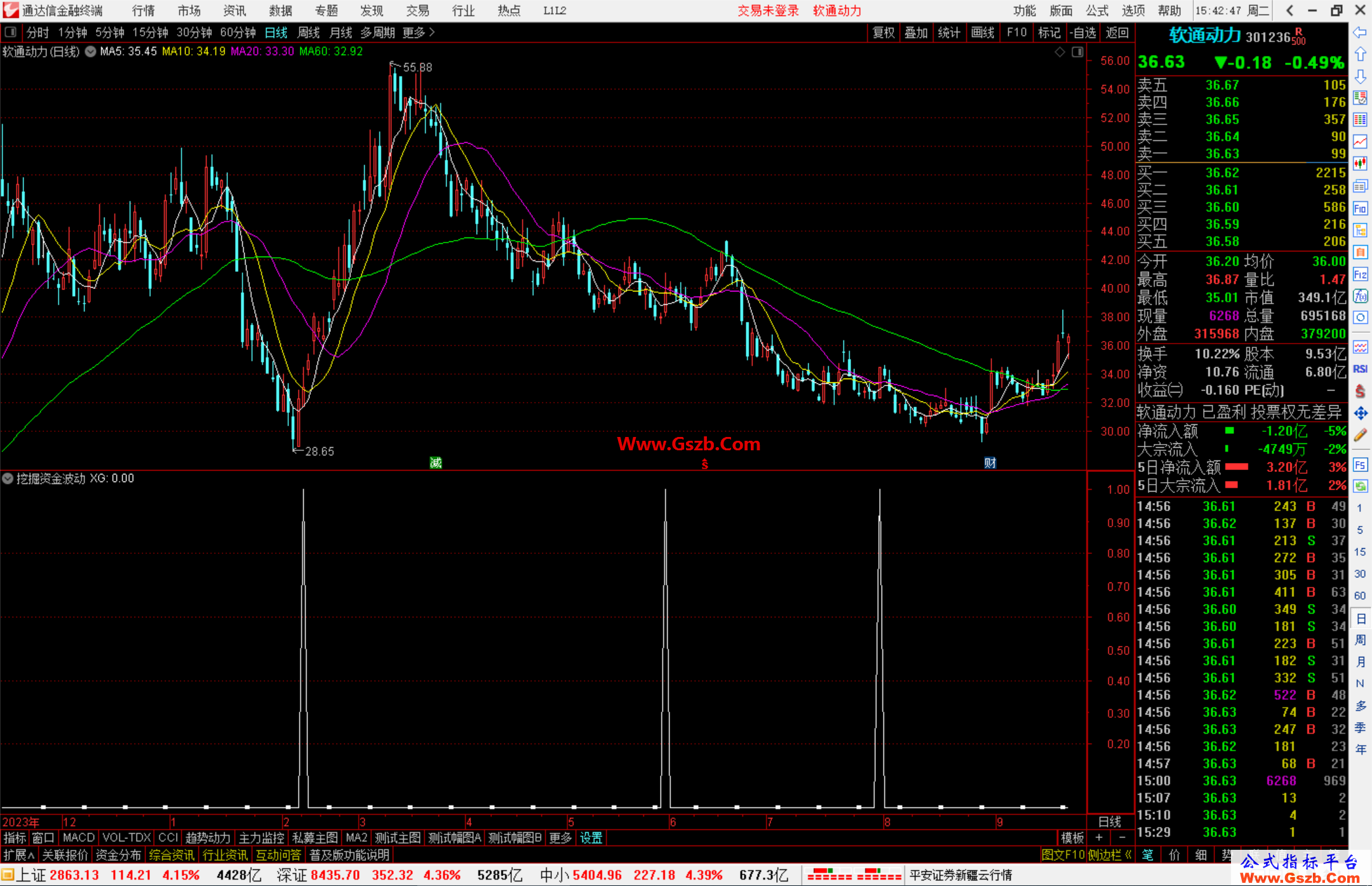
Task: Select the four-way move arrows icon
Action: [1360, 413]
